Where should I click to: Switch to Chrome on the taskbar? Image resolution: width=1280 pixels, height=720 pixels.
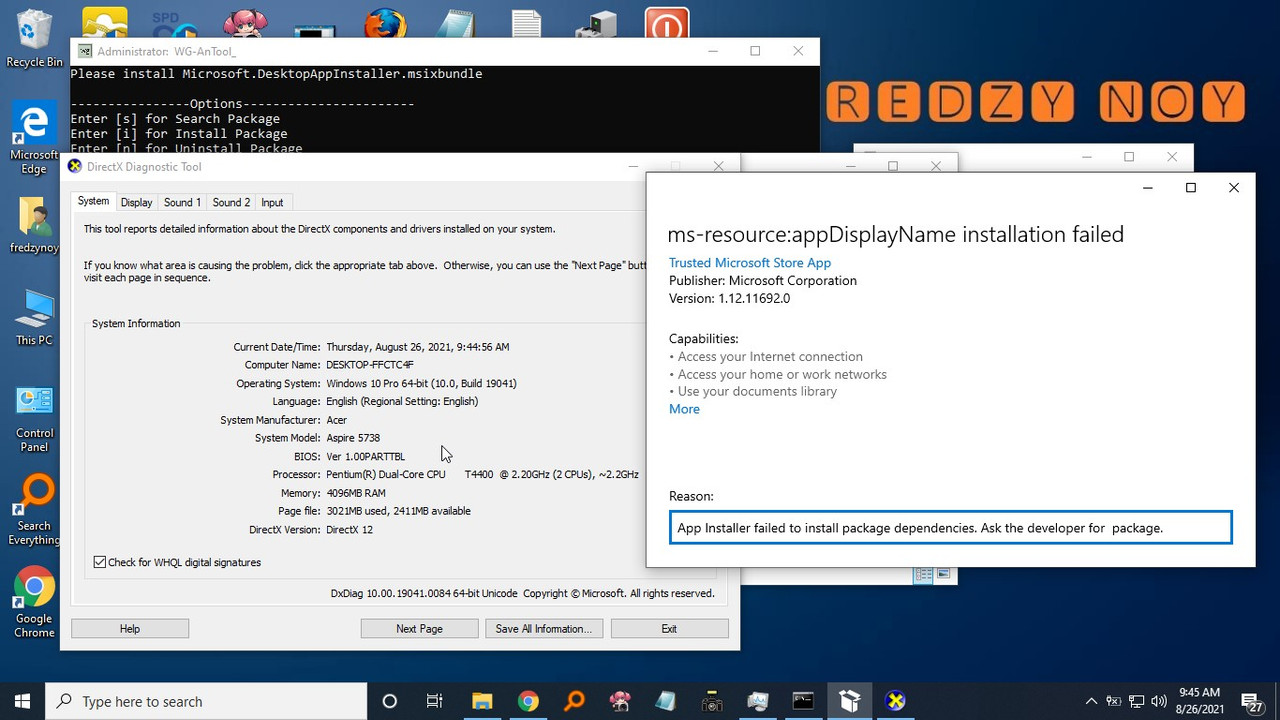point(528,701)
